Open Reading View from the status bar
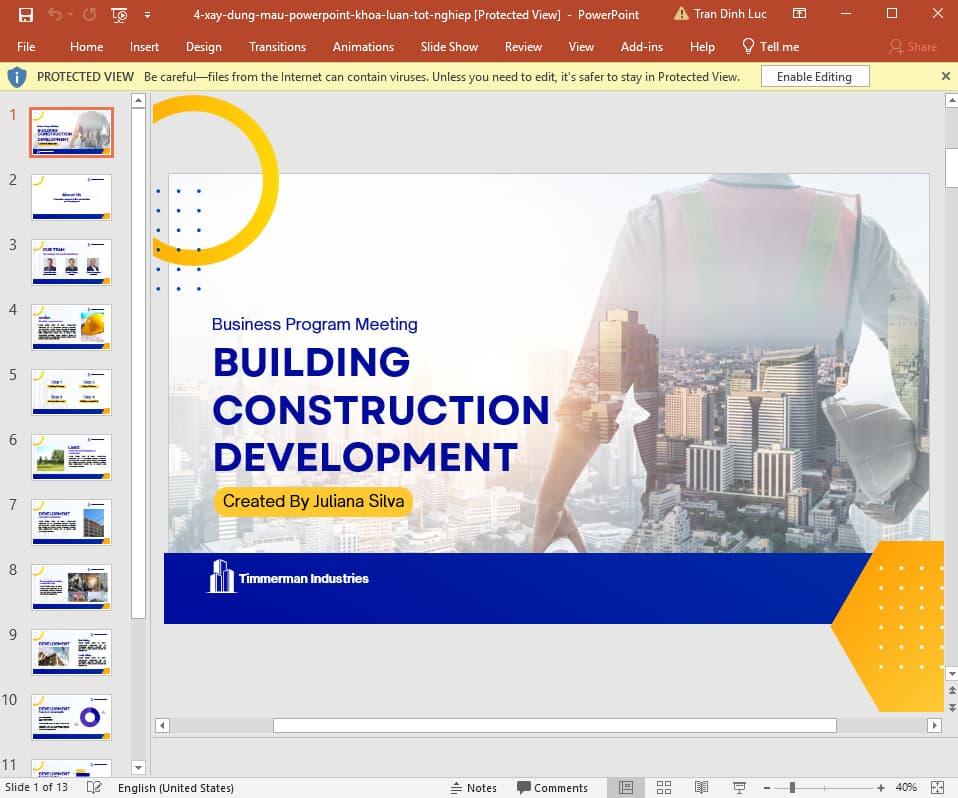This screenshot has height=798, width=958. click(701, 788)
